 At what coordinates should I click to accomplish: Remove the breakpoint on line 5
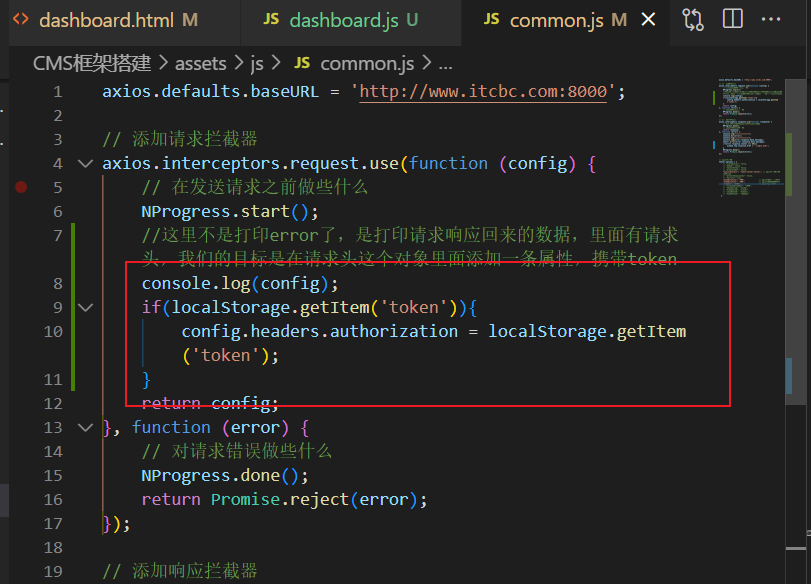21,187
